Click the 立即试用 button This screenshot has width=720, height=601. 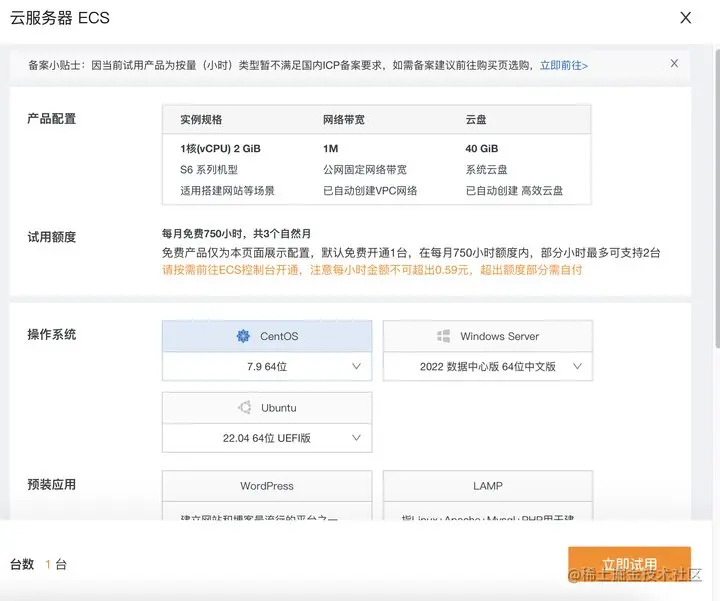pos(630,564)
